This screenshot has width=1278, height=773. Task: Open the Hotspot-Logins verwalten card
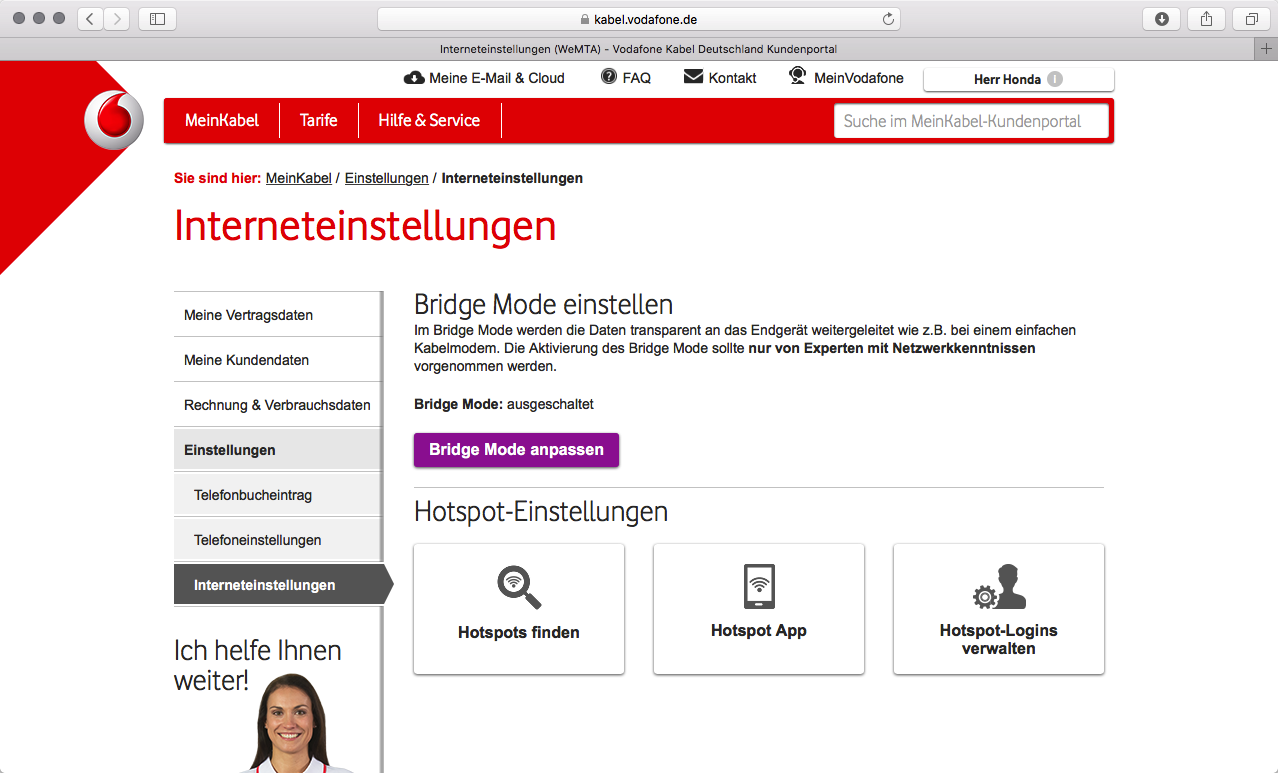(x=999, y=609)
